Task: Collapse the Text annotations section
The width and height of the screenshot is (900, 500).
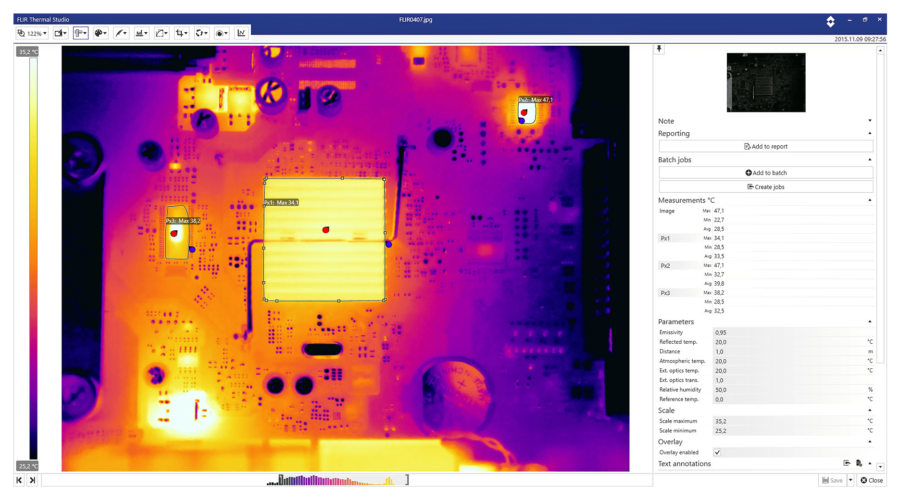Action: [870, 464]
